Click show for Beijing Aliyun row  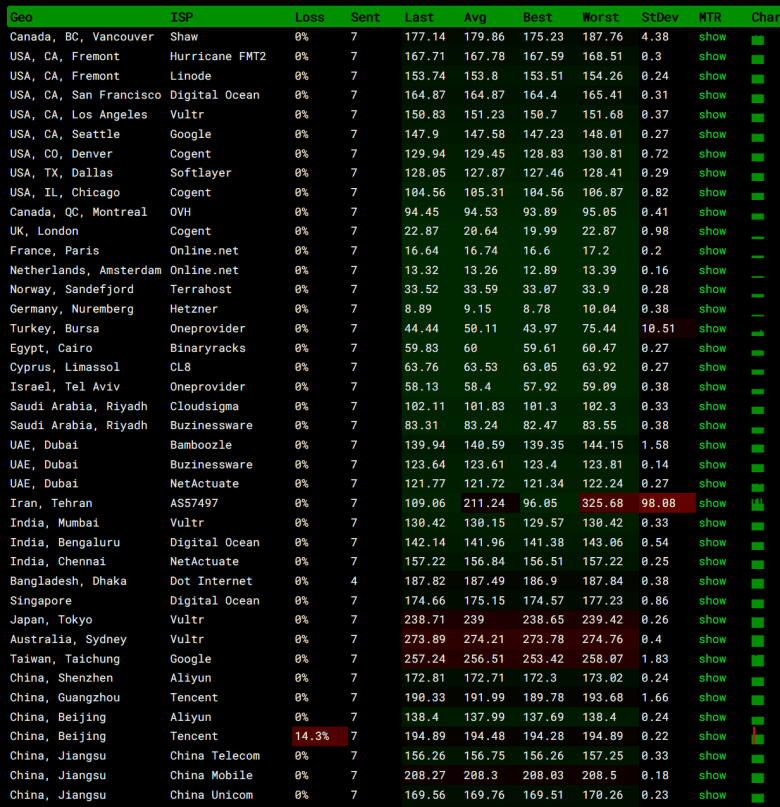tap(712, 717)
